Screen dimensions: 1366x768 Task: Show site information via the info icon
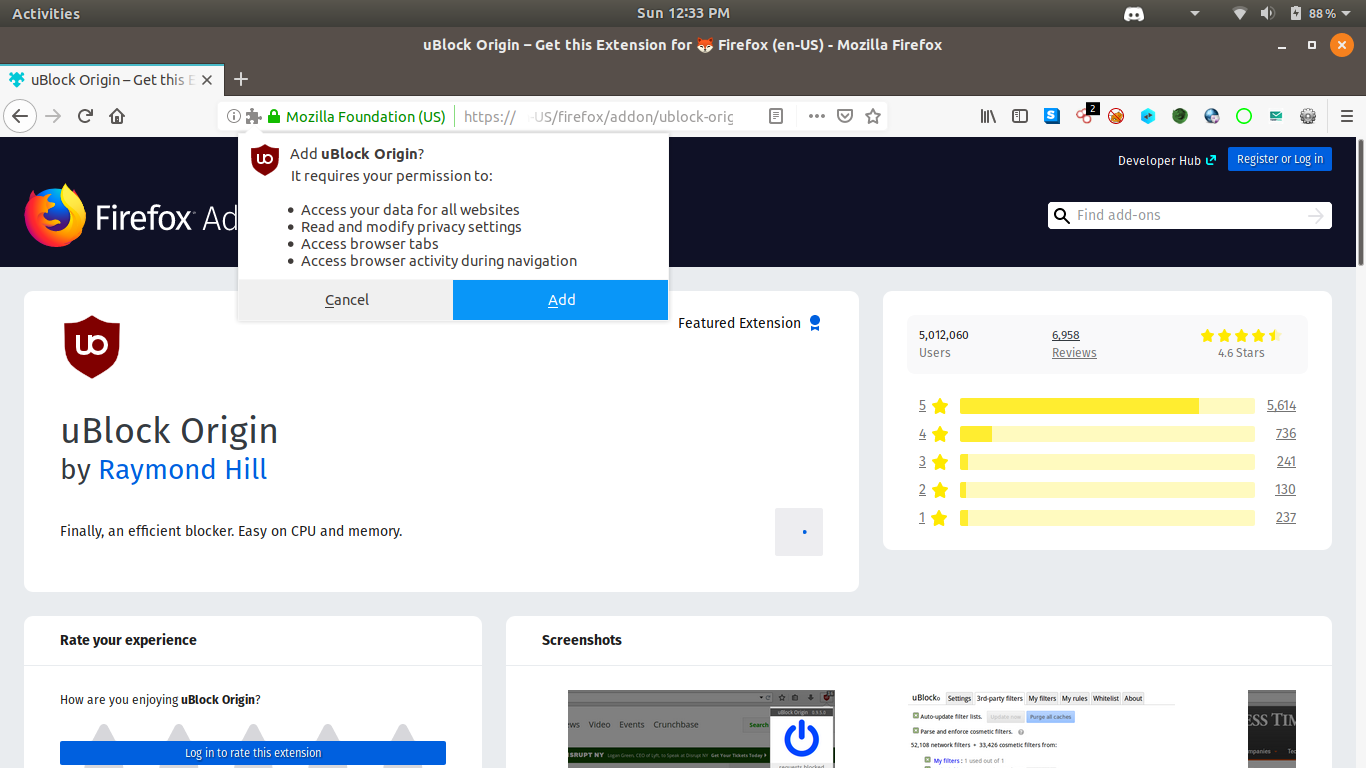coord(233,116)
